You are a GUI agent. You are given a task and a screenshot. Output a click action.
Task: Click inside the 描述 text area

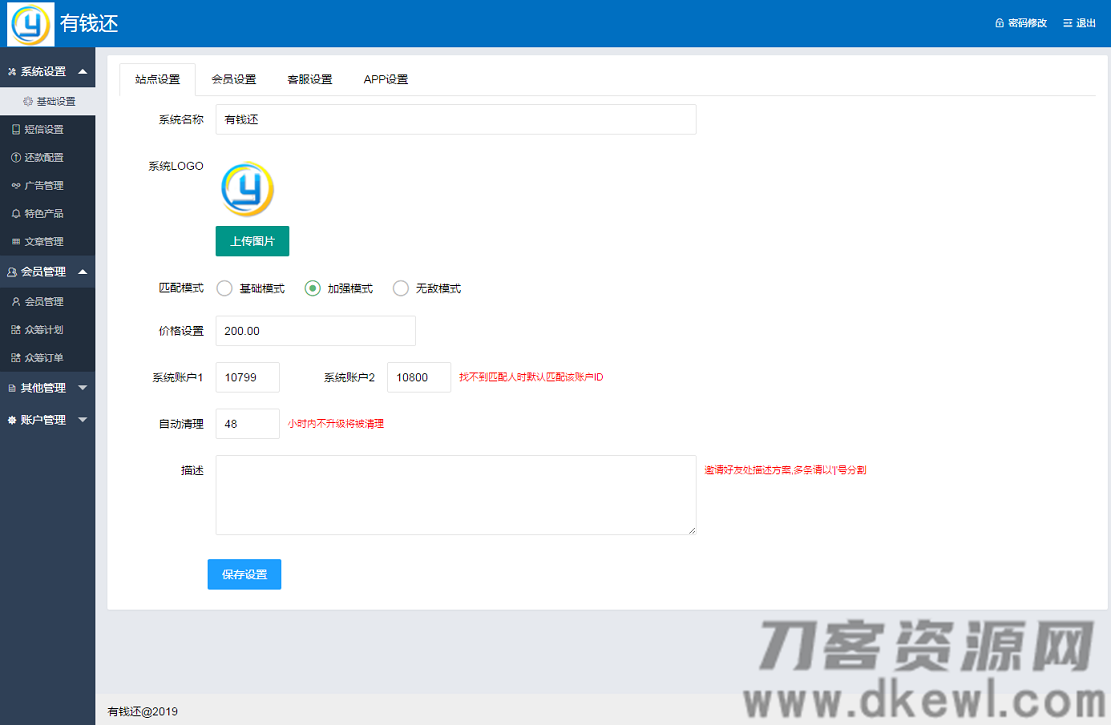[455, 495]
